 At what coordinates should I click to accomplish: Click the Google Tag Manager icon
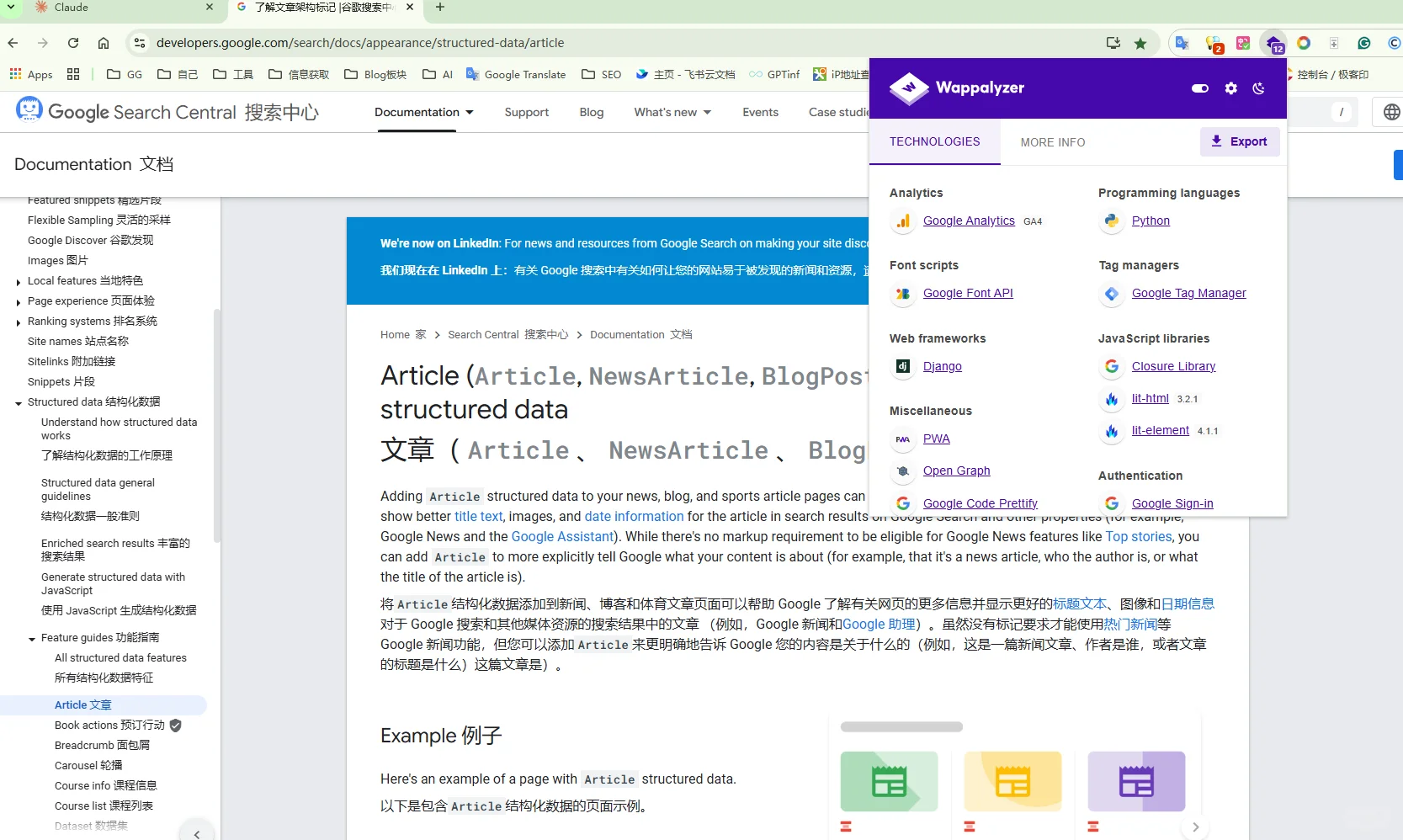tap(1112, 294)
